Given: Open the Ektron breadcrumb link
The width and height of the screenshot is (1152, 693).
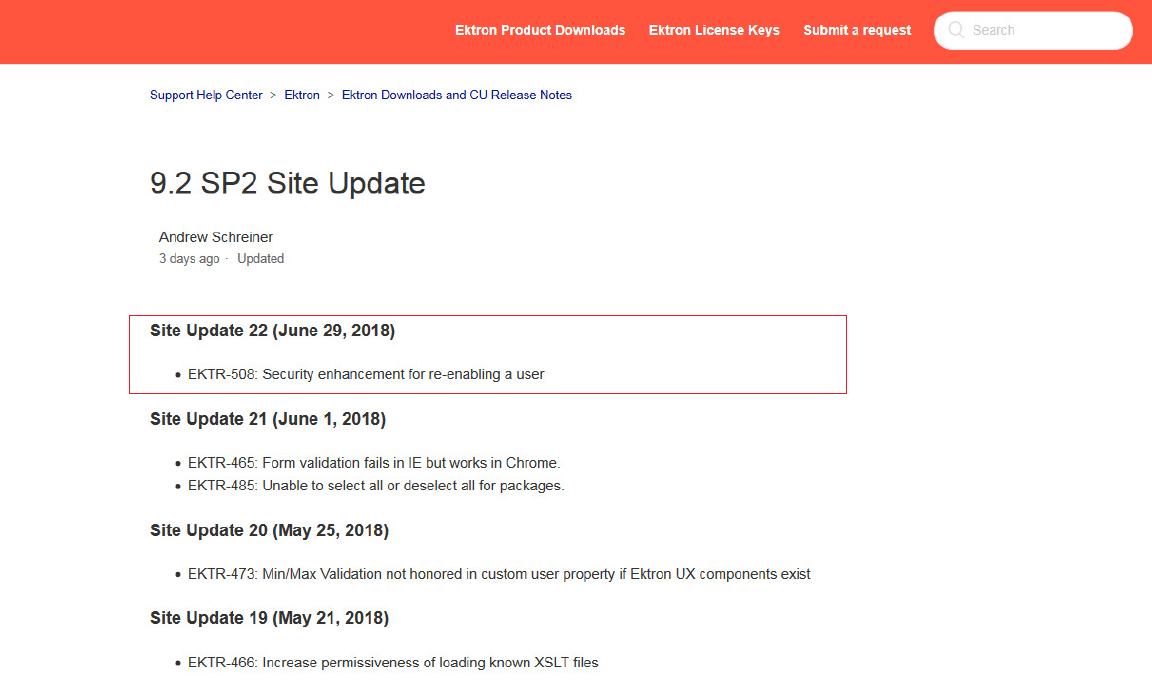Looking at the screenshot, I should pos(302,95).
